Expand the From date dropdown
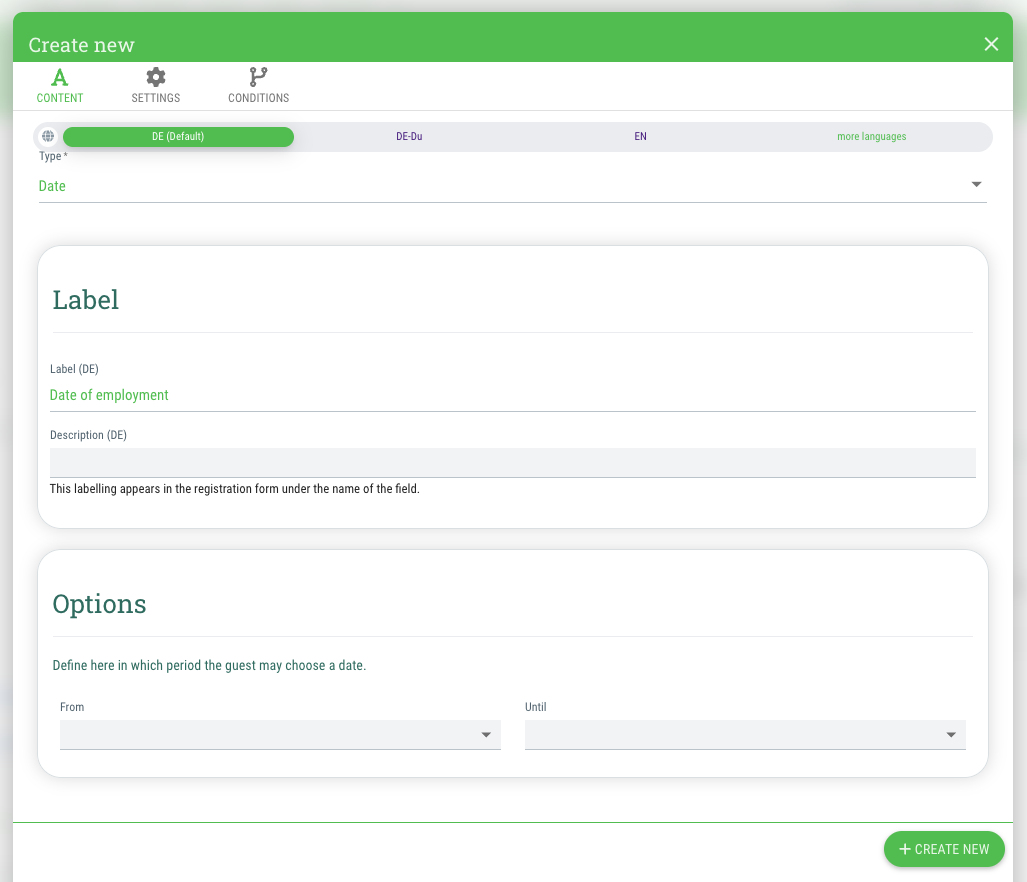1027x882 pixels. (x=280, y=735)
